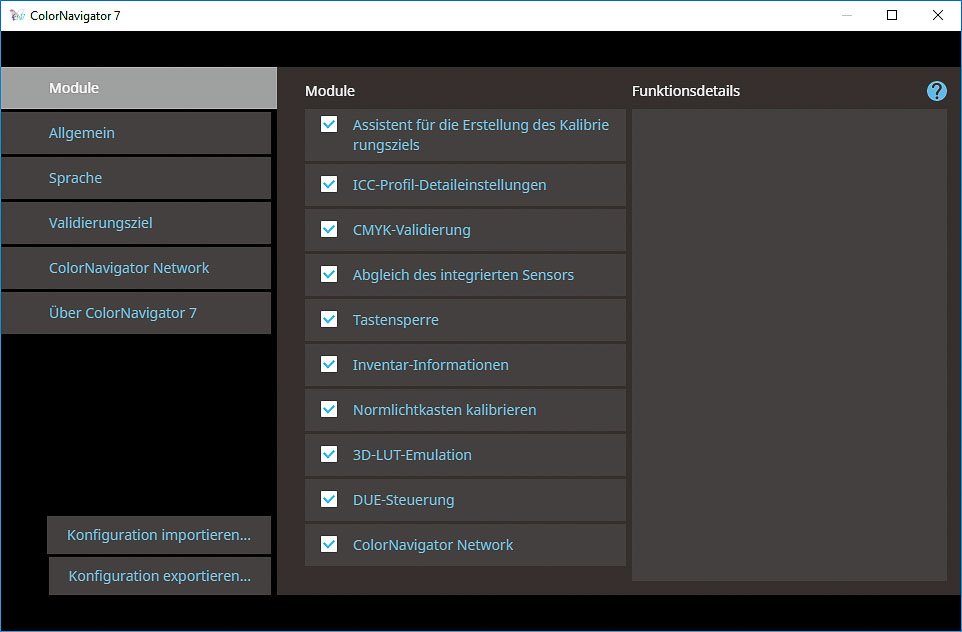Open the ColorNavigator Network sidebar tab
The image size is (962, 632).
[x=136, y=268]
